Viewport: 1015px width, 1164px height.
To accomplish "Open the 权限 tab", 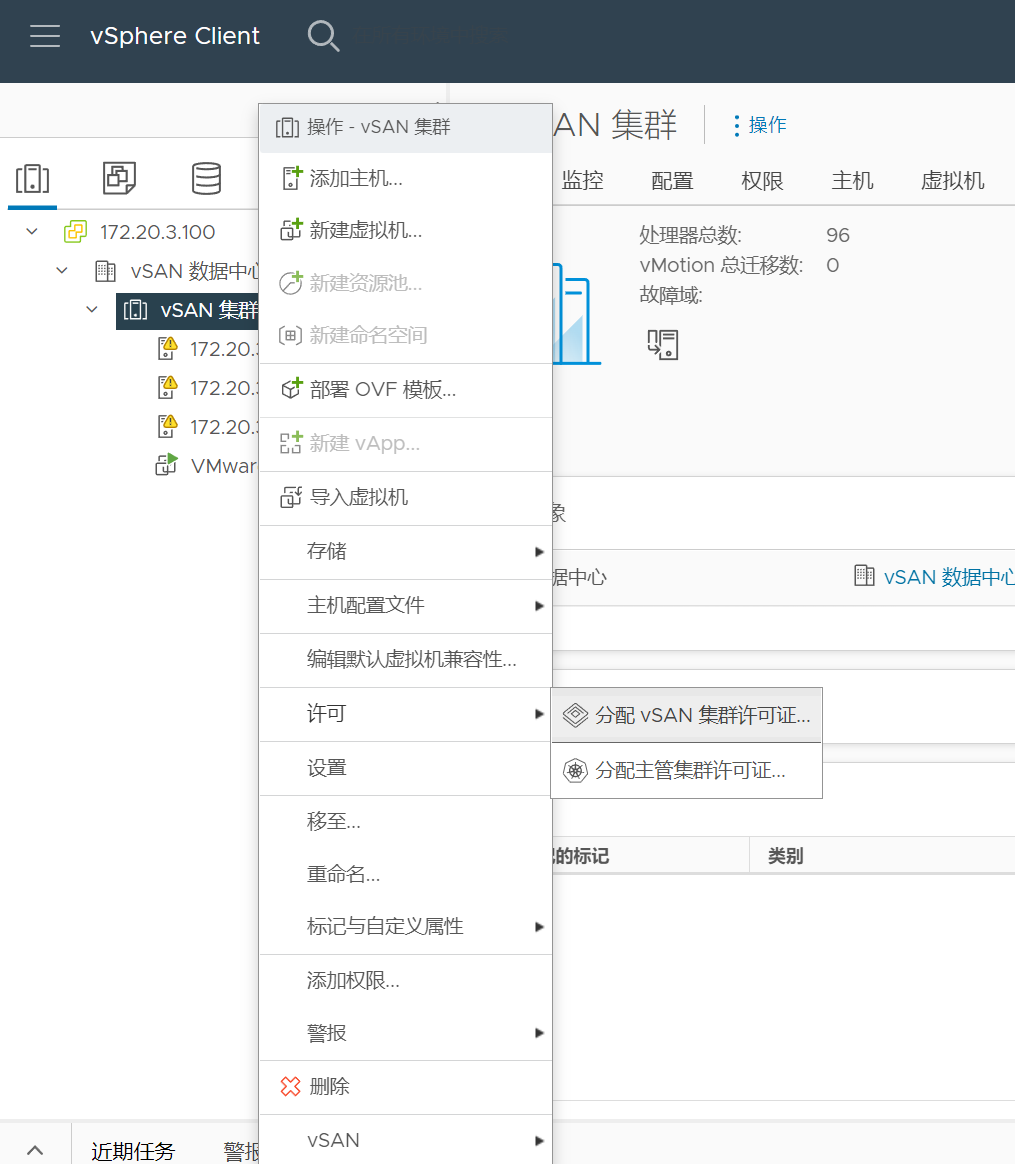I will click(763, 180).
